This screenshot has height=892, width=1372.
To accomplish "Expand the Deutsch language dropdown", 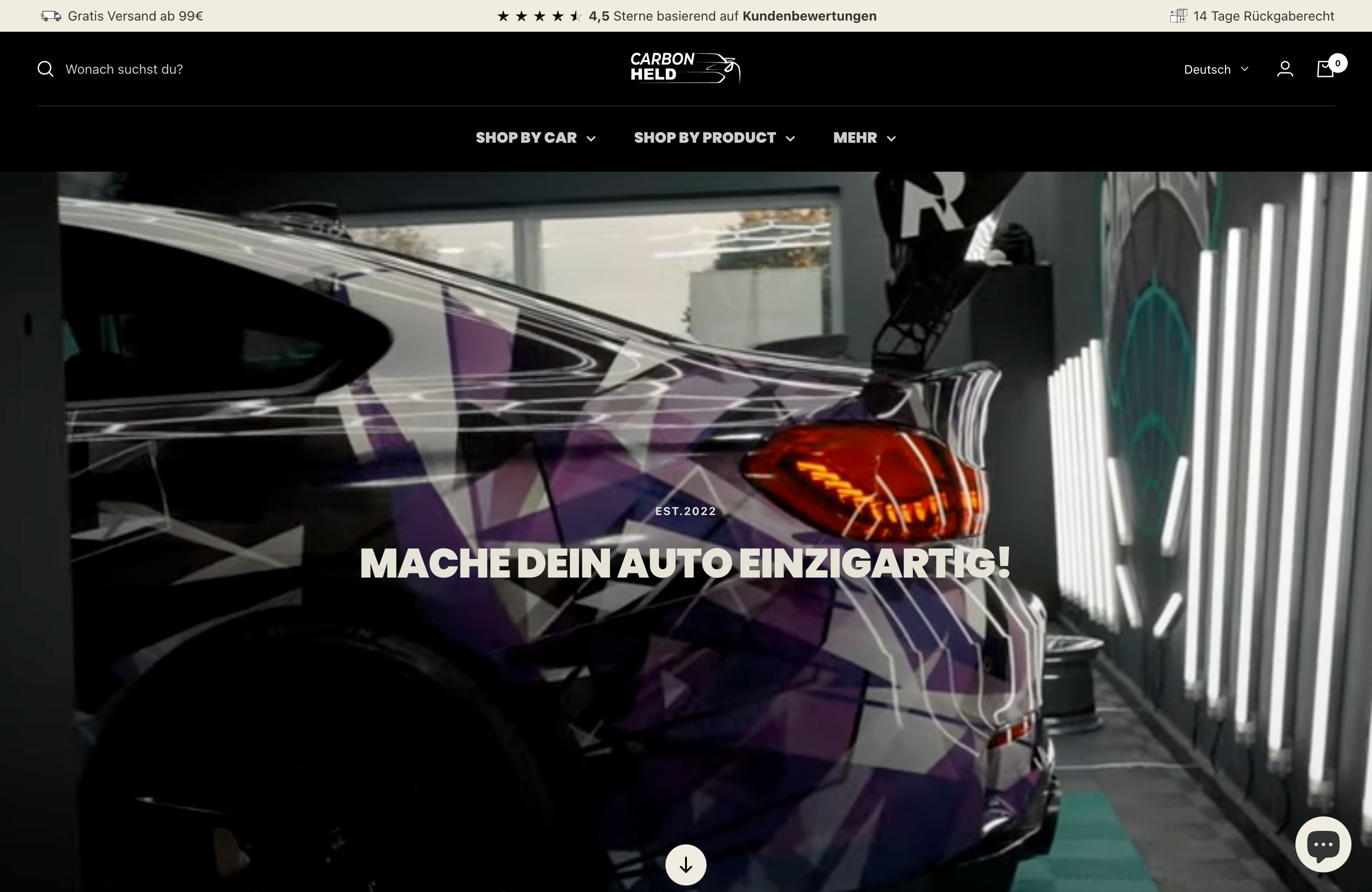I will click(x=1216, y=69).
